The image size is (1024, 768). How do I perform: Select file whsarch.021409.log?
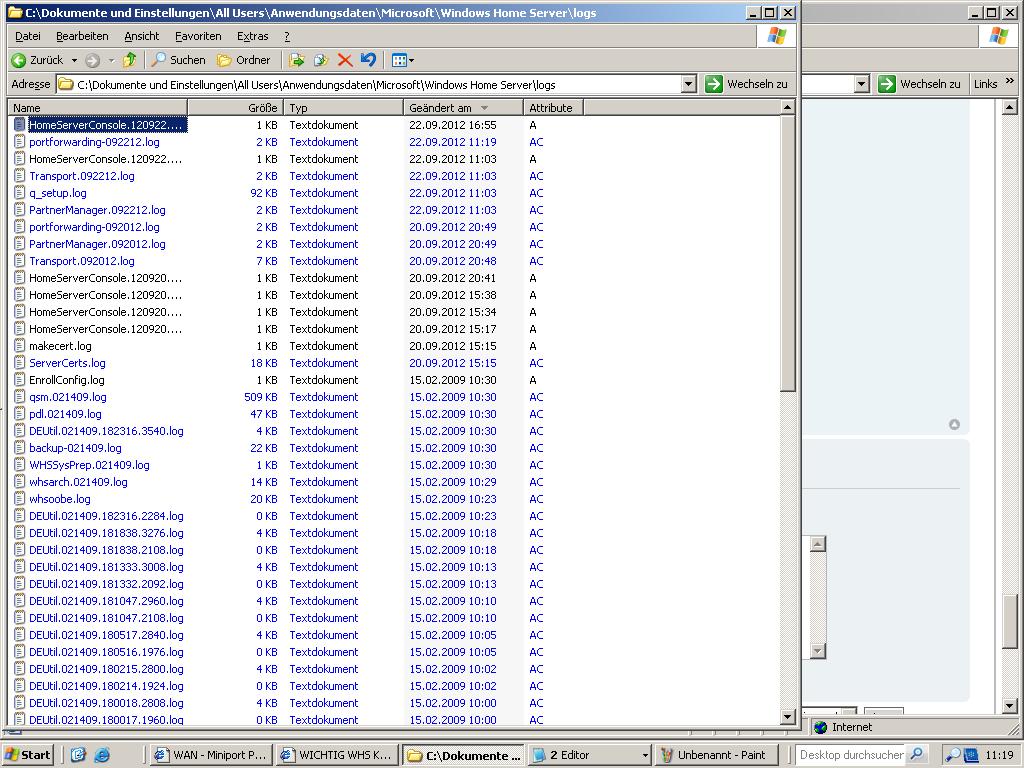pyautogui.click(x=78, y=481)
